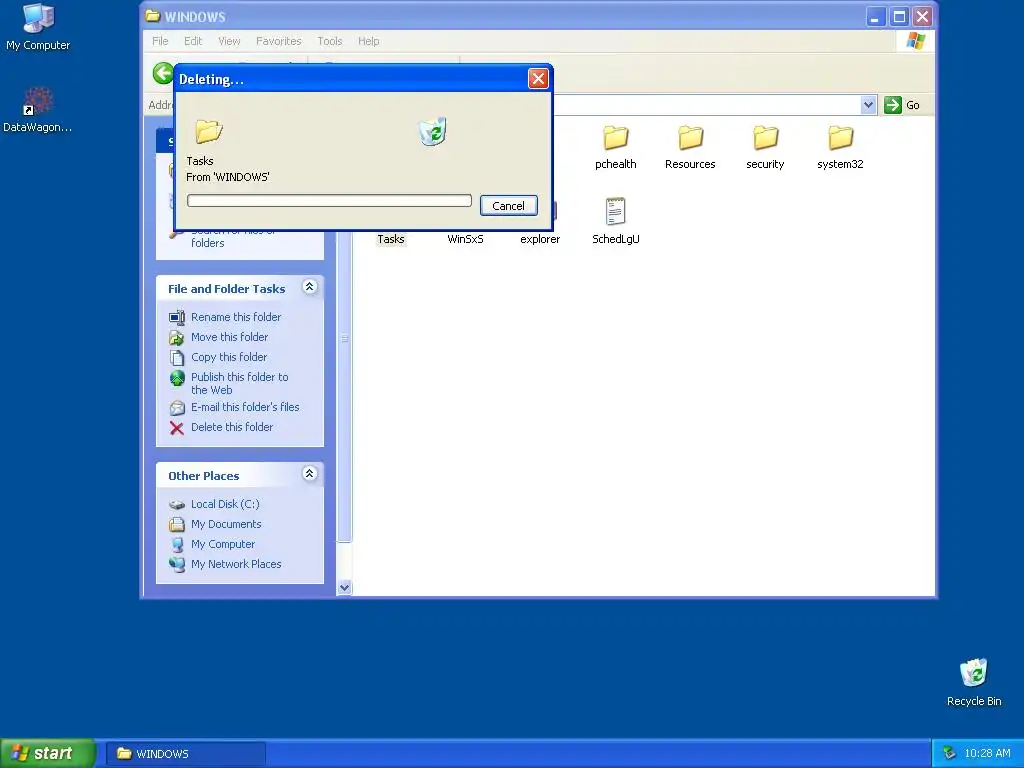
Task: Click E-mail this folder's files
Action: click(245, 407)
